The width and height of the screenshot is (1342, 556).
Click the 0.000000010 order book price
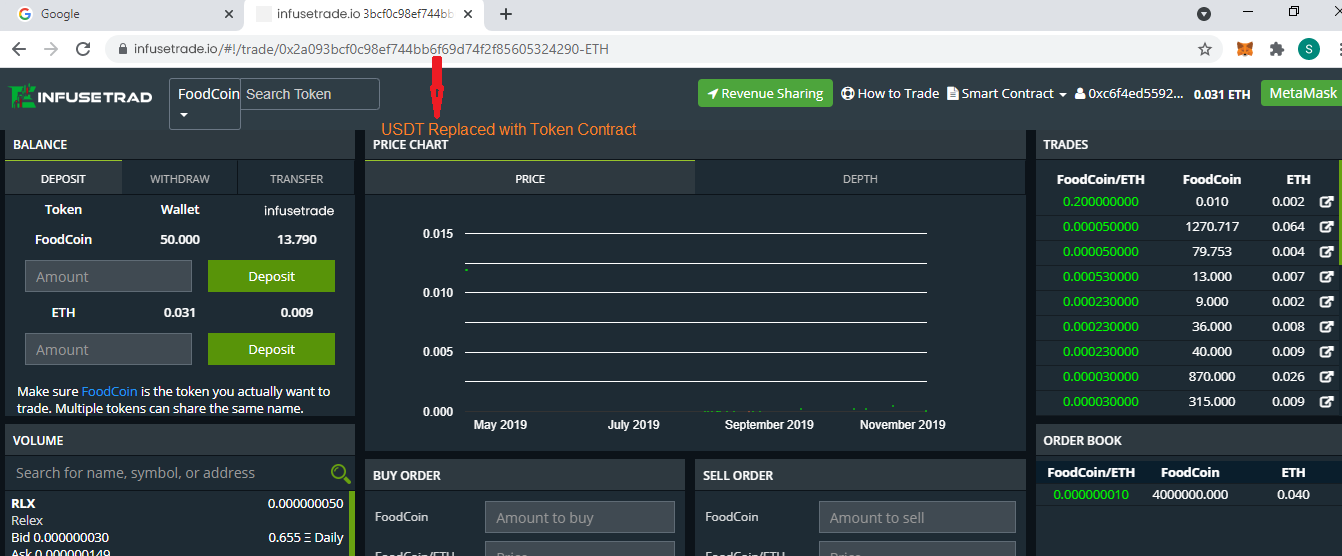point(1090,494)
